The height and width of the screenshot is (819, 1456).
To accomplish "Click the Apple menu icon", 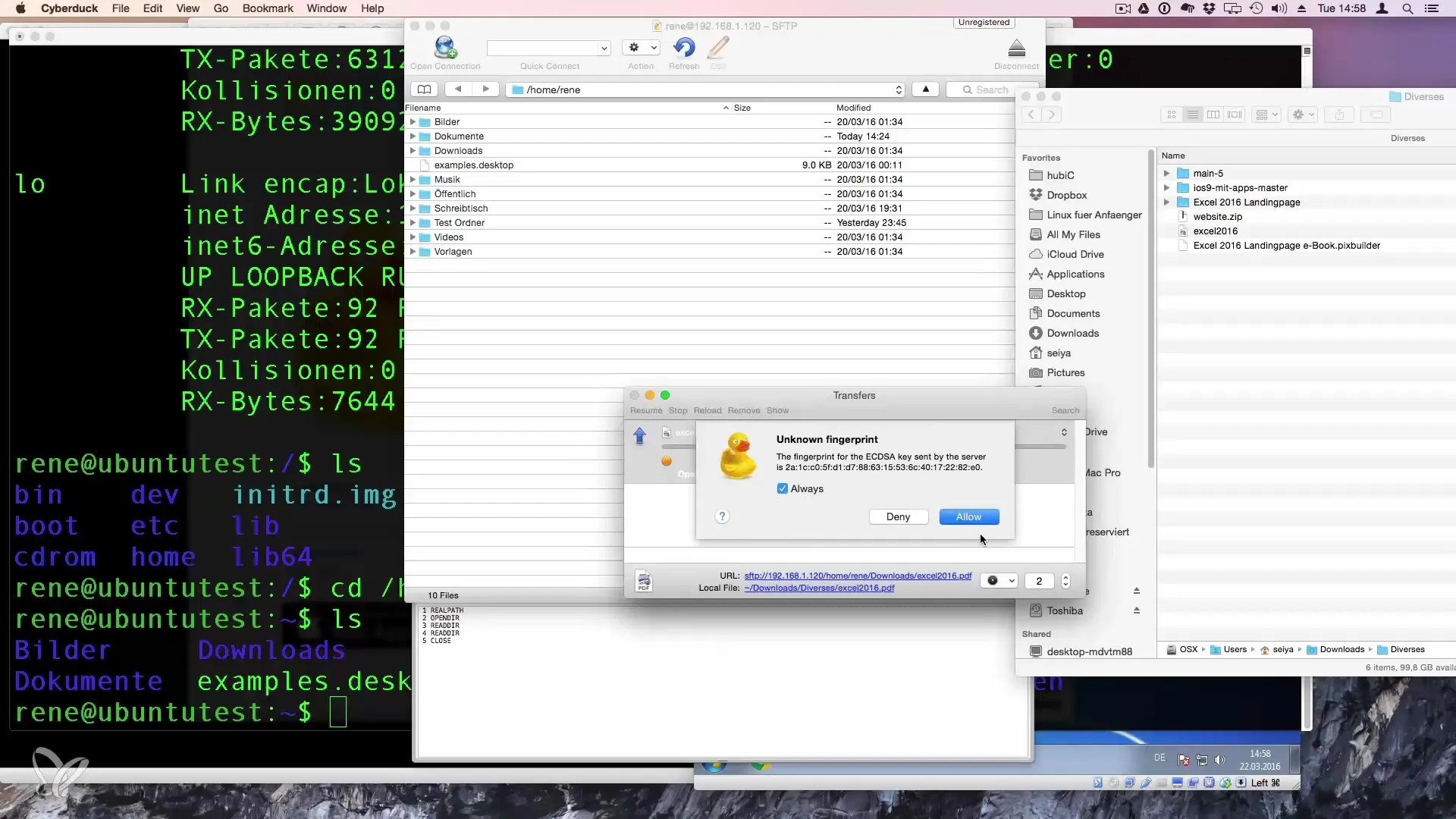I will [x=21, y=8].
